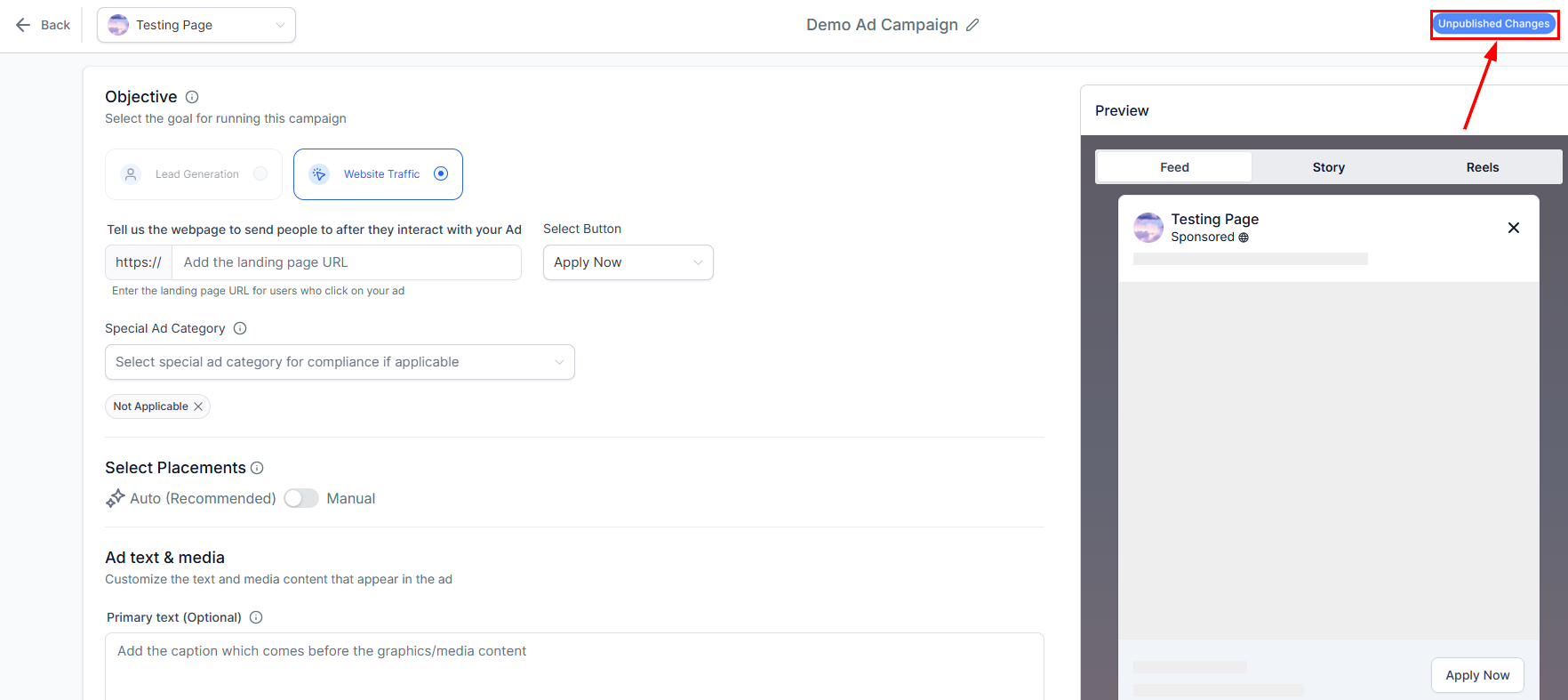
Task: Close the ad preview card
Action: click(1514, 228)
